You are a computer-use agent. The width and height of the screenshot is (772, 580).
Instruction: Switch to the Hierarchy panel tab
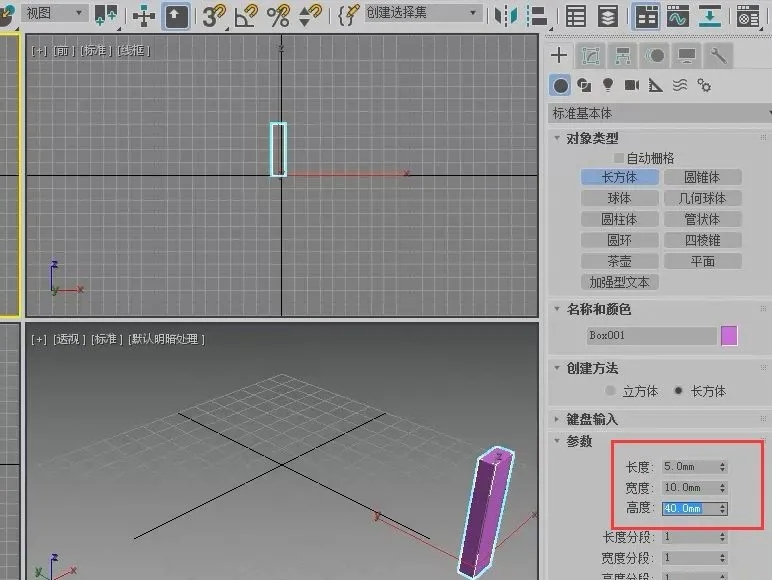622,56
